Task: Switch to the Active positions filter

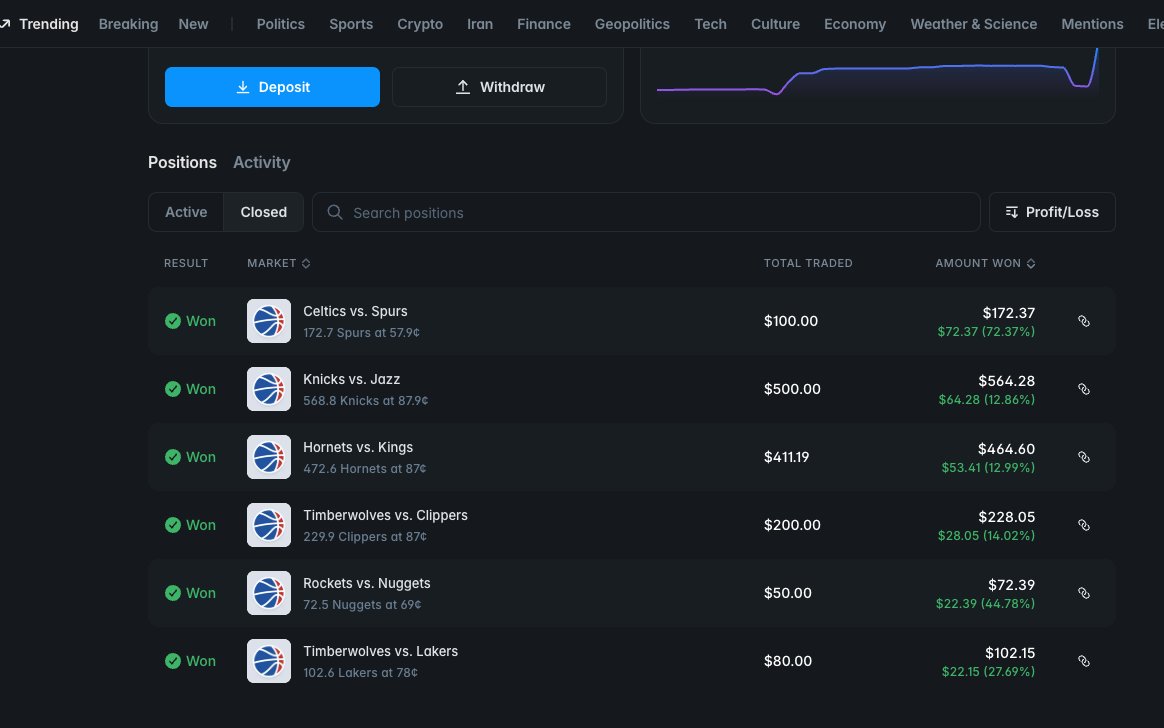Action: 186,212
